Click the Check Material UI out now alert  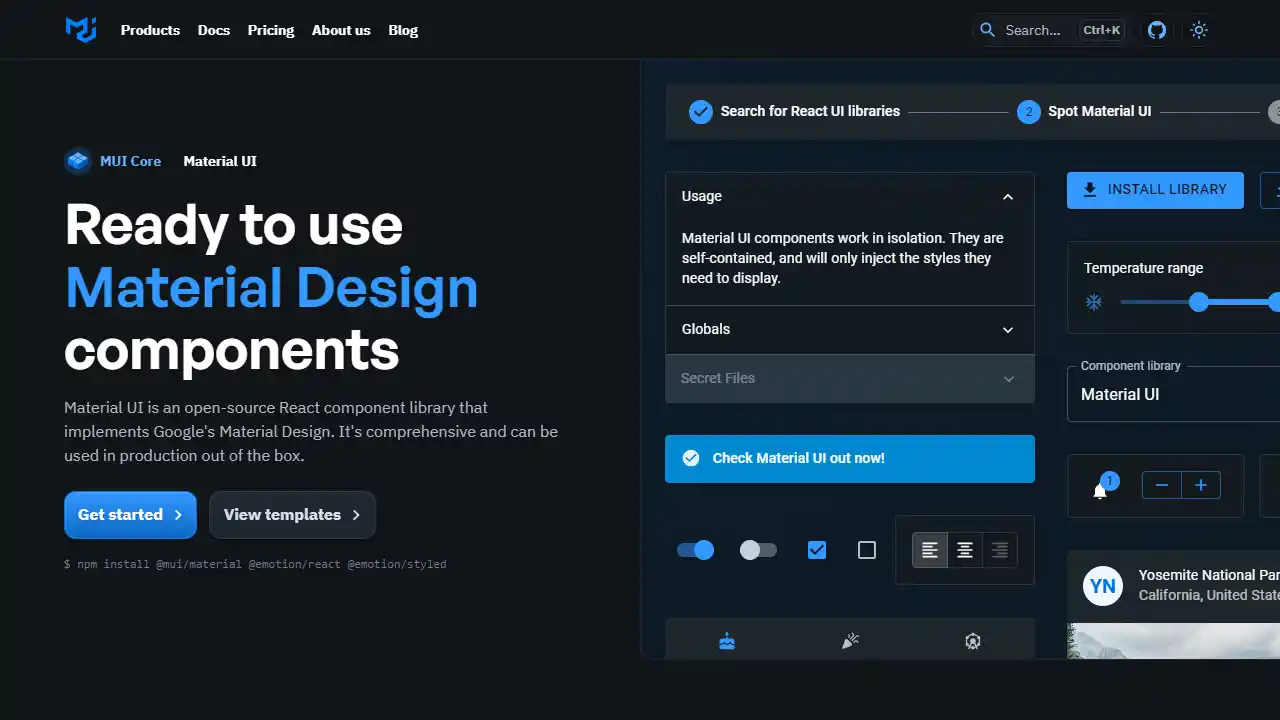[850, 459]
